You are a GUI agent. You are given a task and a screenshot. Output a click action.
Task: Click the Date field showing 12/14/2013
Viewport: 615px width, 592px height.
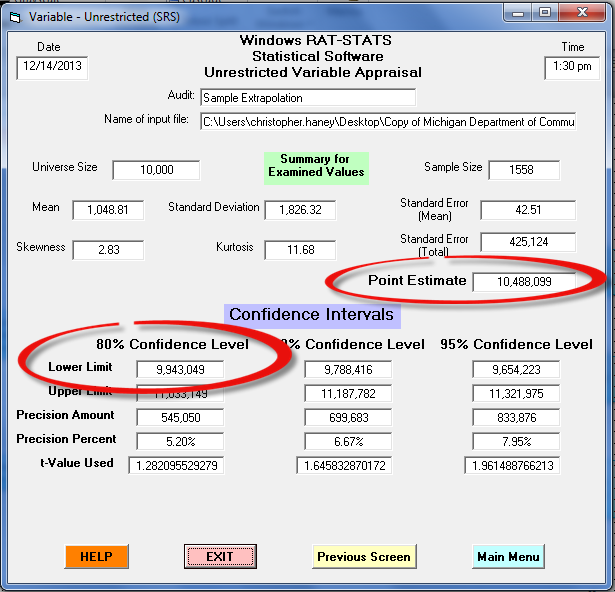point(49,68)
